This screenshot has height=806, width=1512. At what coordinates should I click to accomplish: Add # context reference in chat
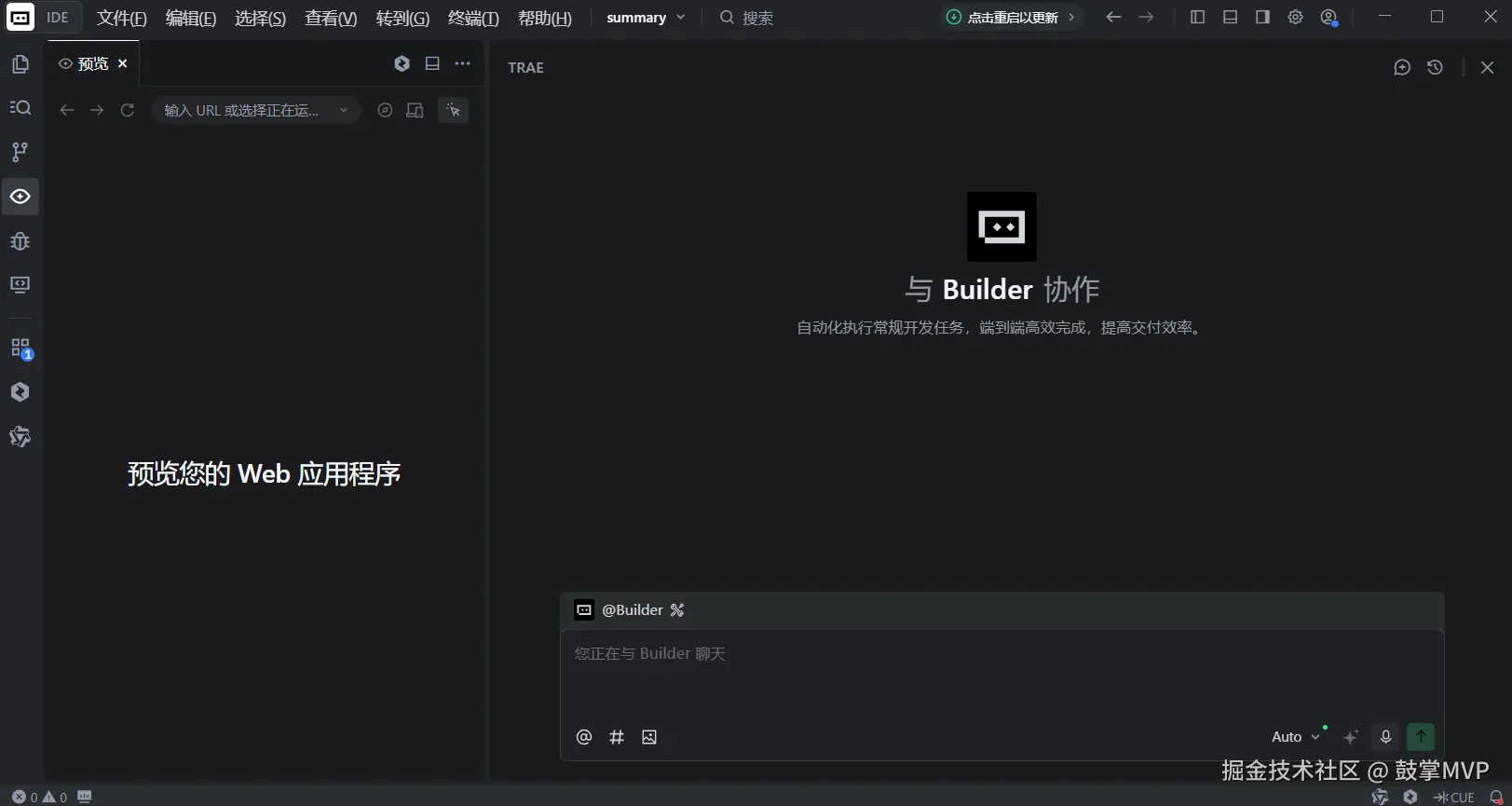[617, 737]
